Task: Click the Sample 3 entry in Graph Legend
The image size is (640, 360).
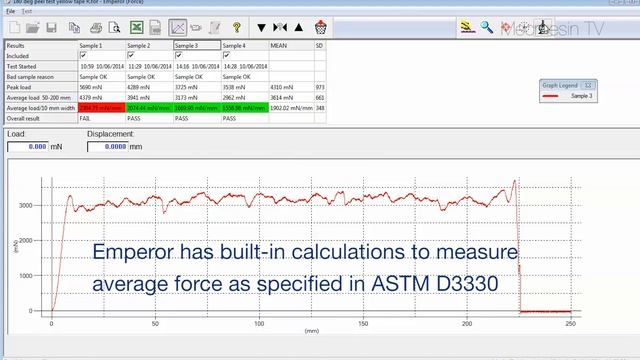Action: (581, 96)
